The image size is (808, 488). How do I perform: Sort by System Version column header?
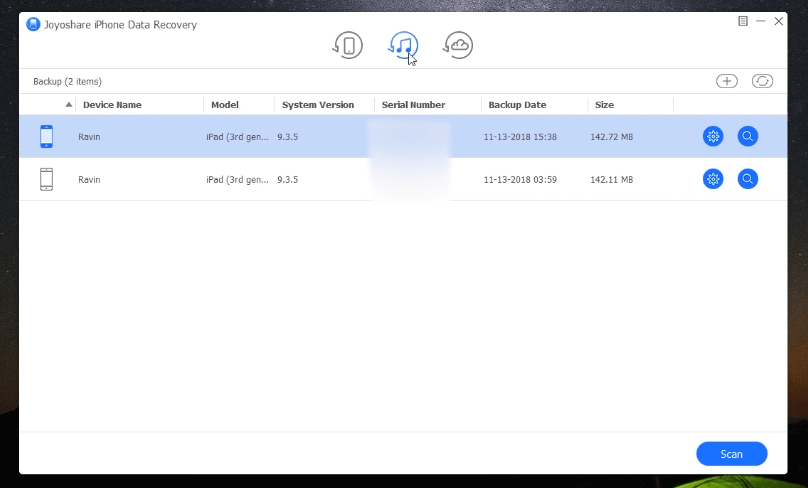(317, 105)
